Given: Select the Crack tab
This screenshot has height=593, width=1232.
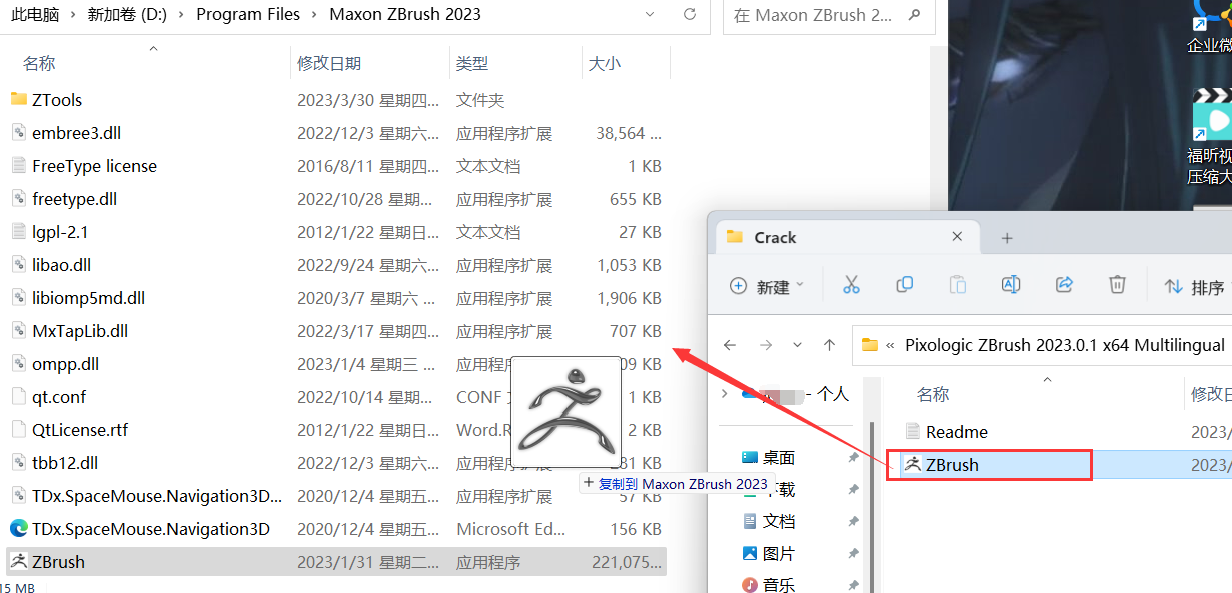Looking at the screenshot, I should (775, 237).
